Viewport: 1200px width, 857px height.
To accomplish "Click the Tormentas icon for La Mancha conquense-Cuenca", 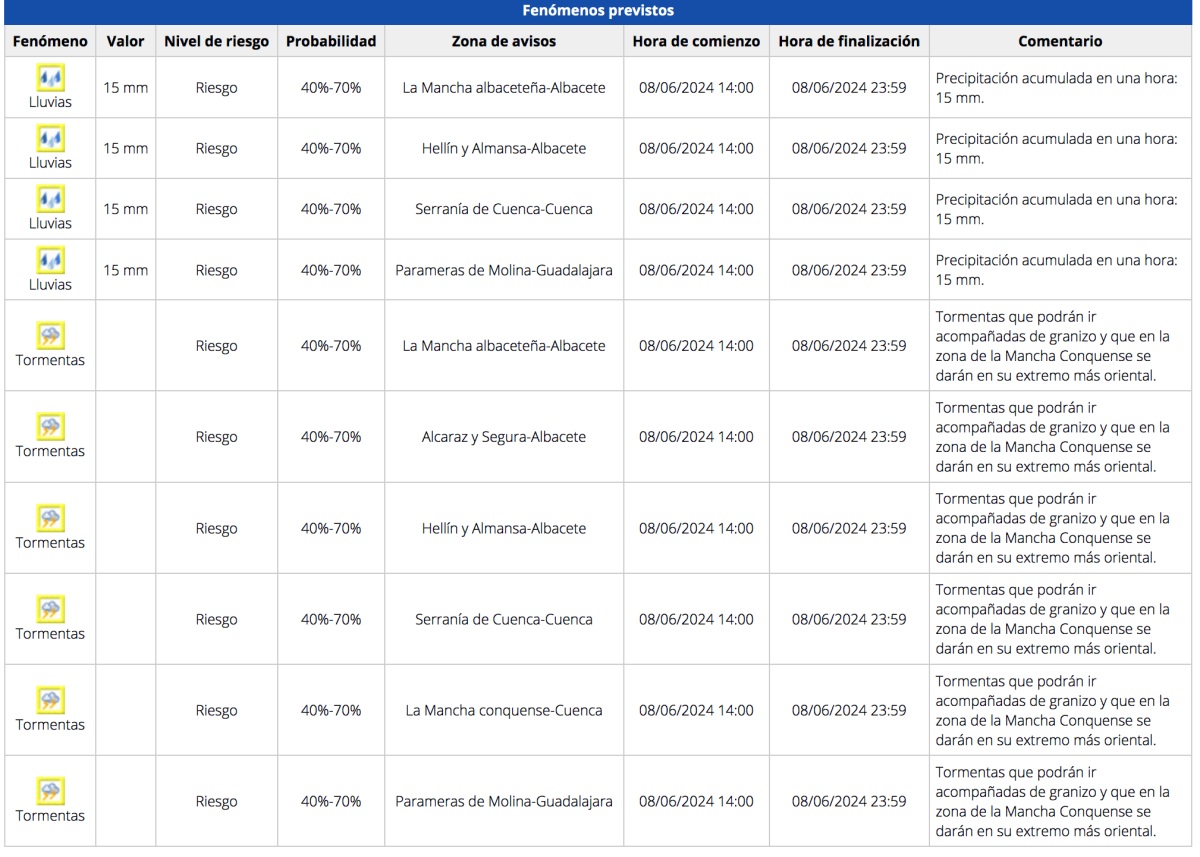I will (x=50, y=701).
